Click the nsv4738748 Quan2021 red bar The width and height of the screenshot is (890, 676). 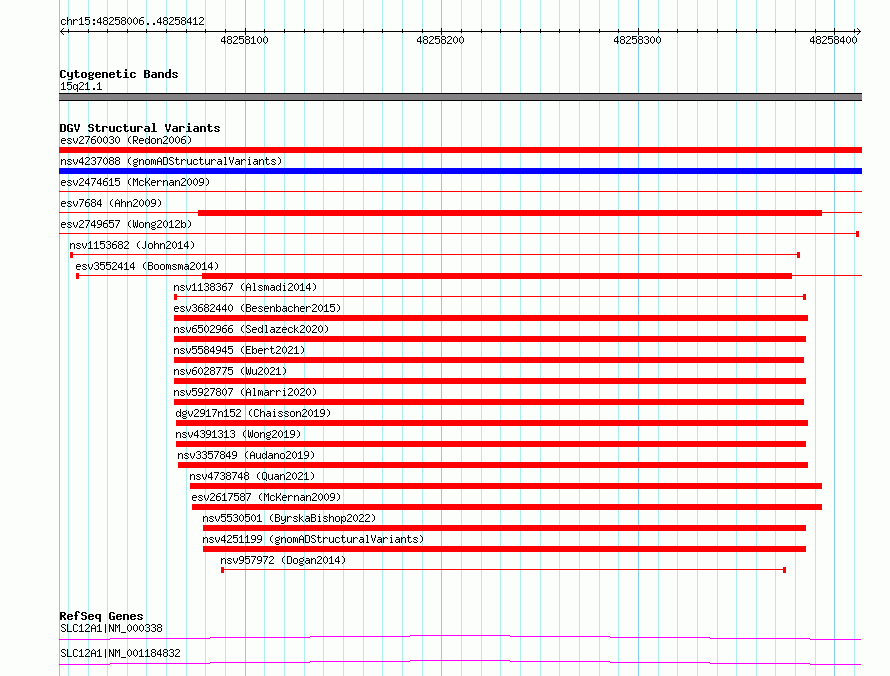click(x=506, y=486)
